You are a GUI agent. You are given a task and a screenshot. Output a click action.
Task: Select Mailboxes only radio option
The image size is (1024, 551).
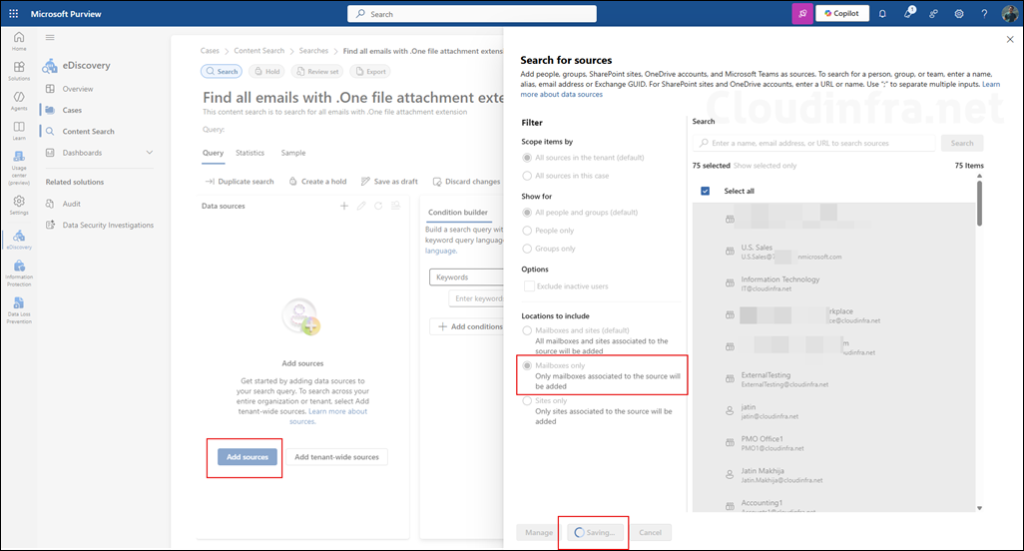point(527,366)
